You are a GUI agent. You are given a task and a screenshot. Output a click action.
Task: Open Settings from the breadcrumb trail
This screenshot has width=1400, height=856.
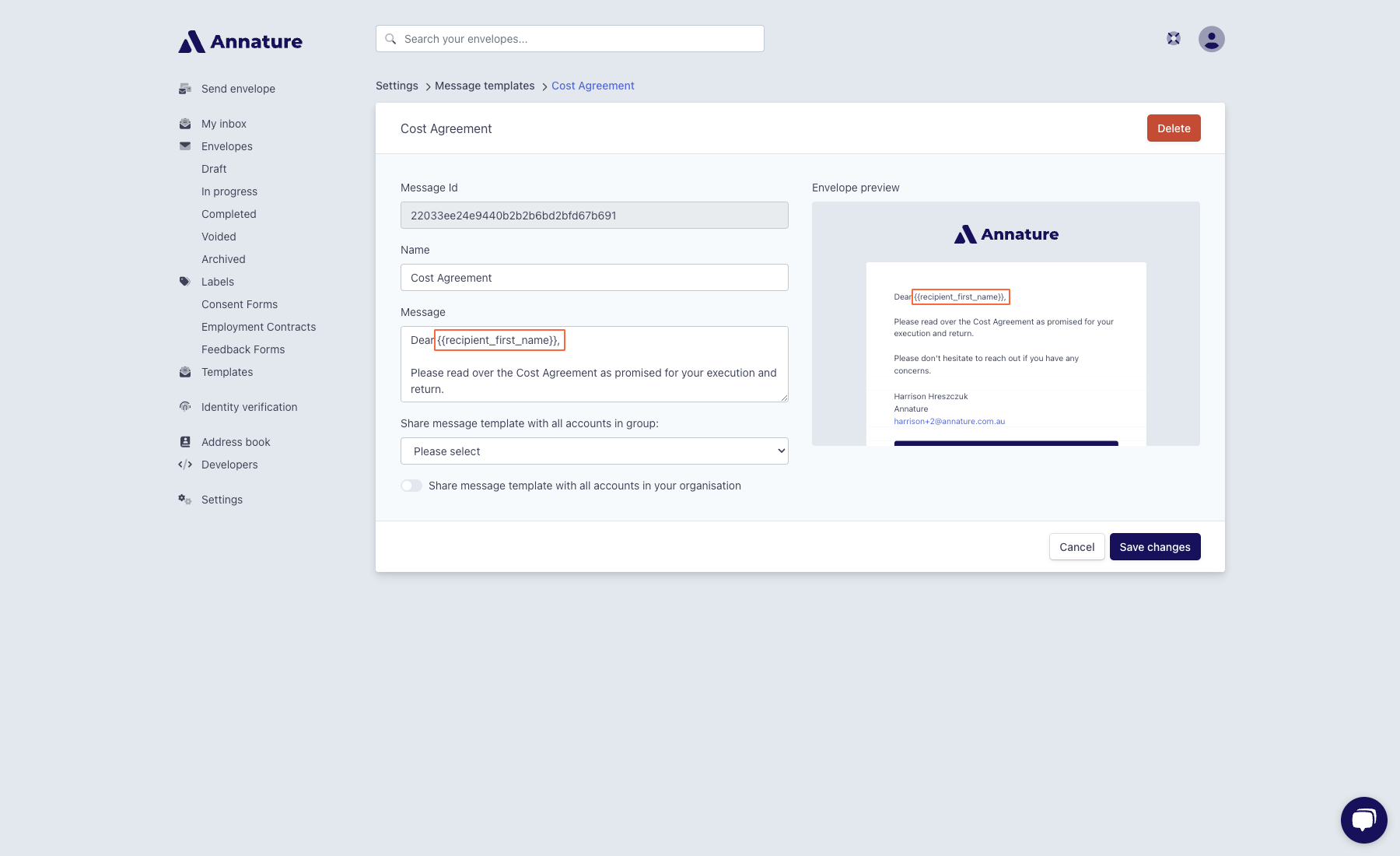[397, 86]
